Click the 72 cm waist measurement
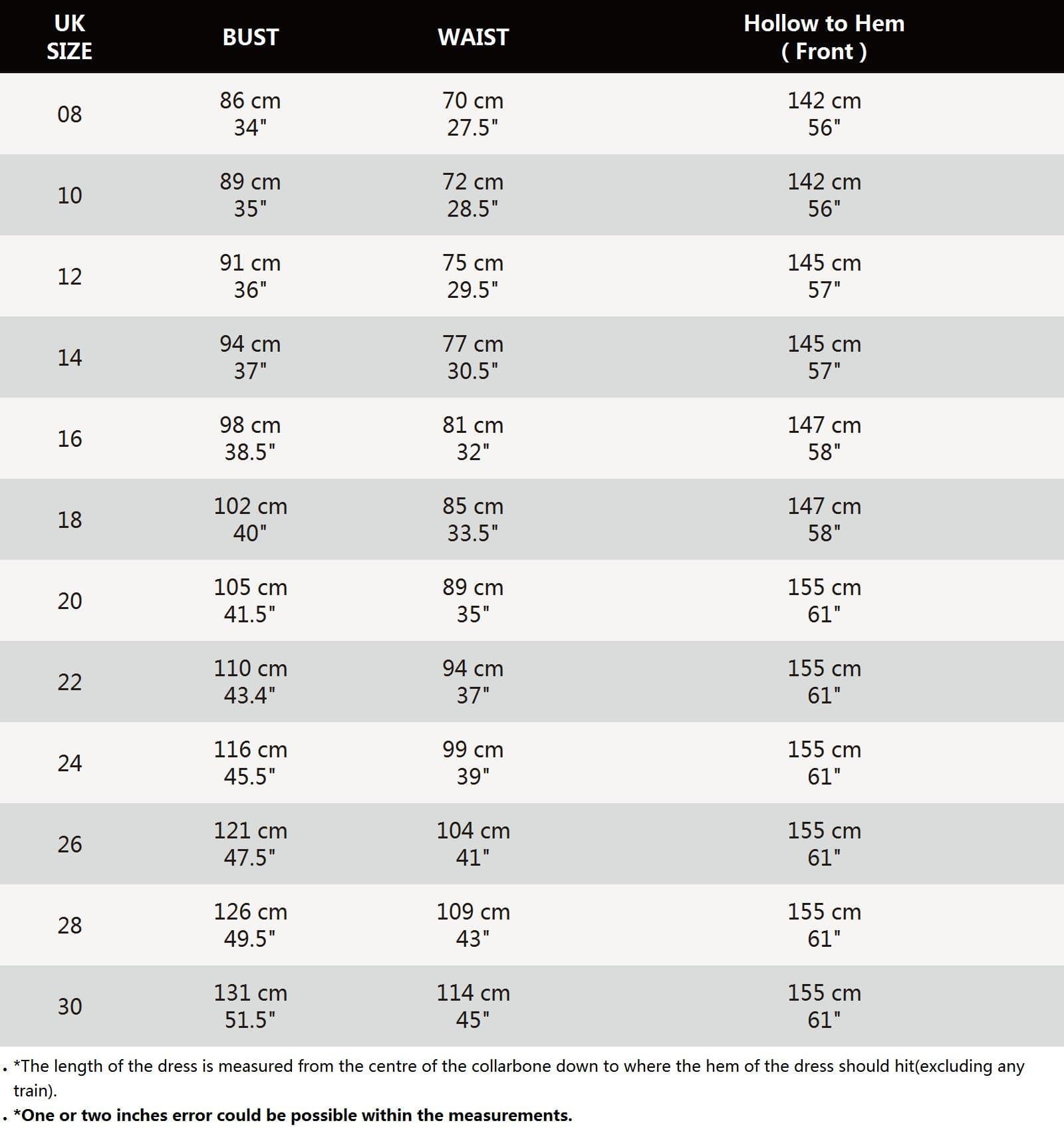Image resolution: width=1064 pixels, height=1127 pixels. pyautogui.click(x=473, y=182)
